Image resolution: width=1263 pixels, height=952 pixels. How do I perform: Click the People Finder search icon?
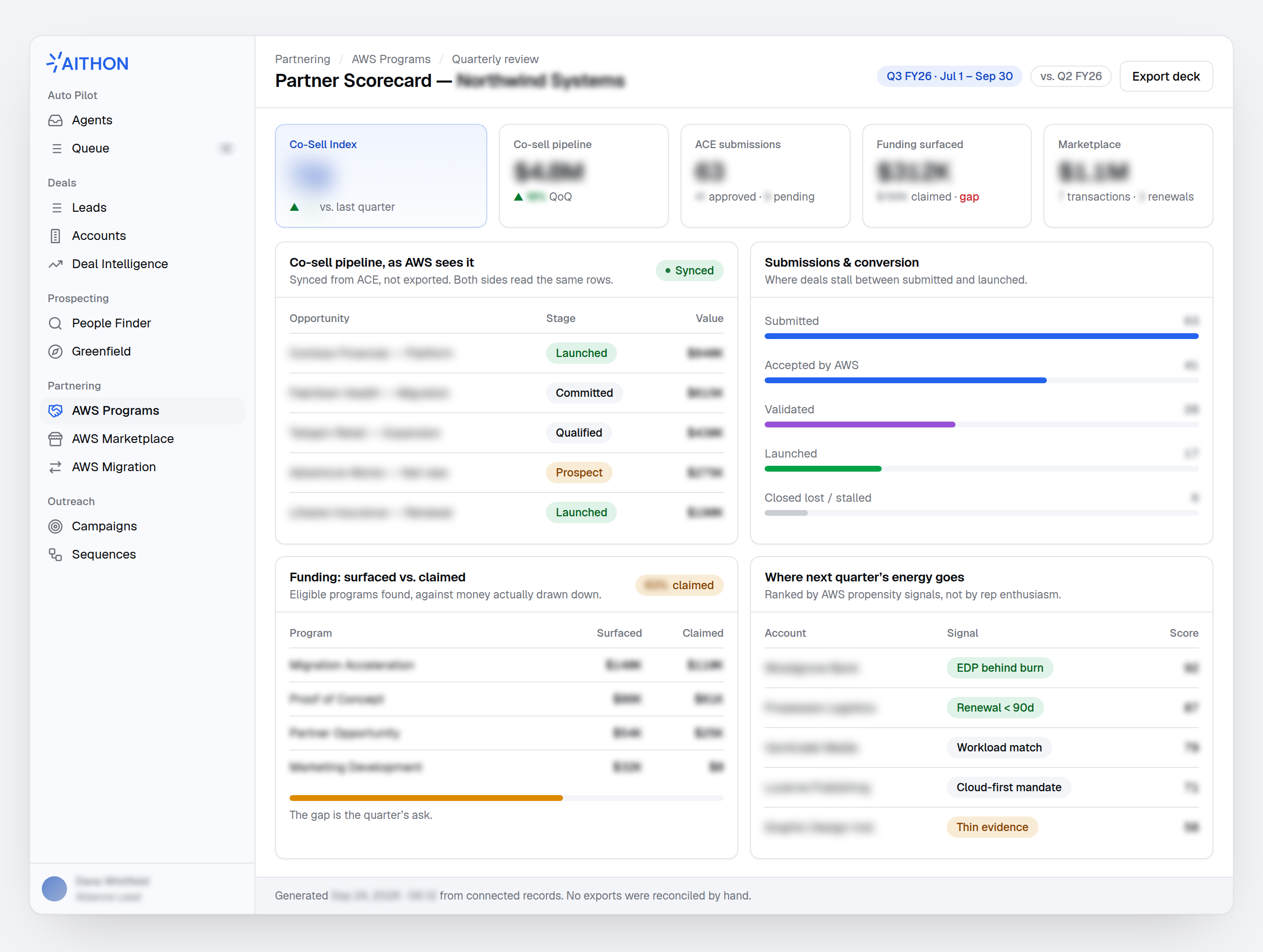55,323
